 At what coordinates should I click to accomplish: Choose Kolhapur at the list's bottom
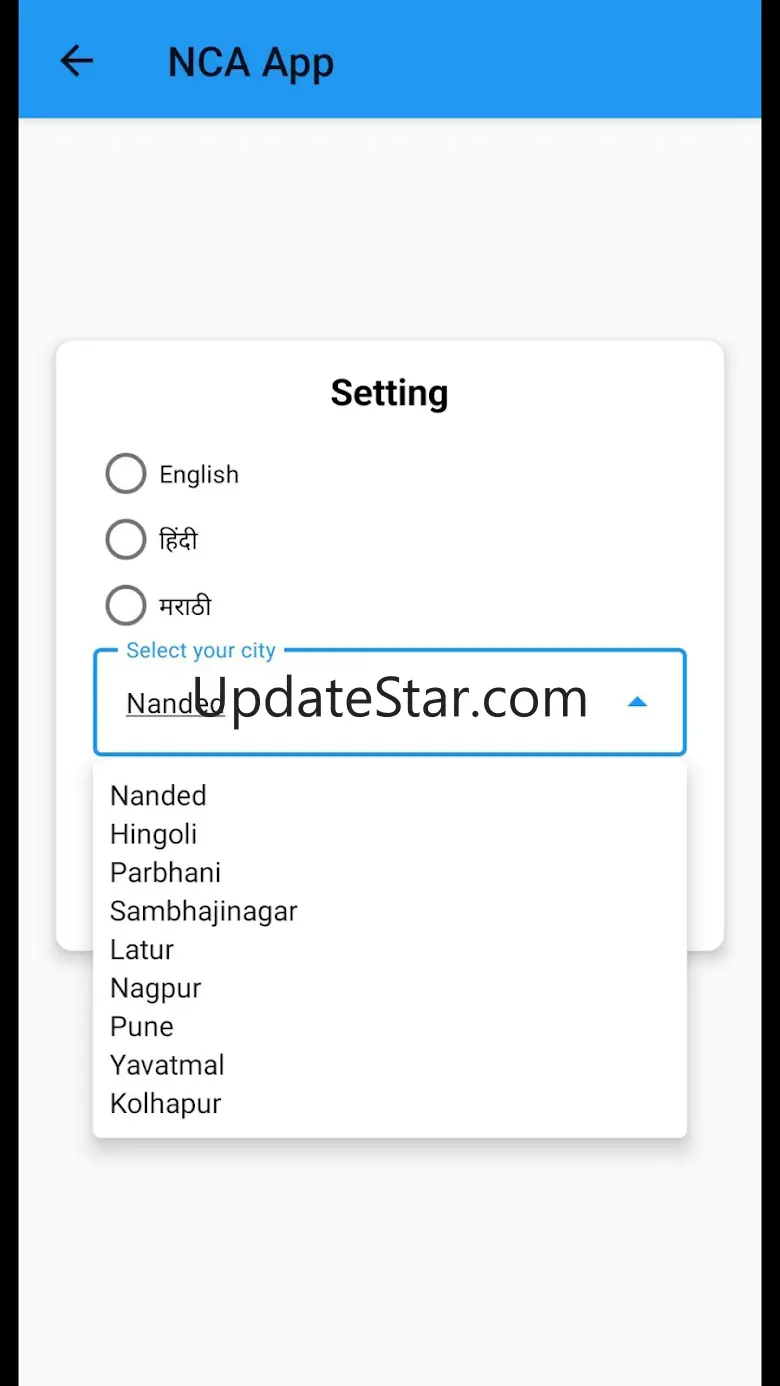(165, 1104)
